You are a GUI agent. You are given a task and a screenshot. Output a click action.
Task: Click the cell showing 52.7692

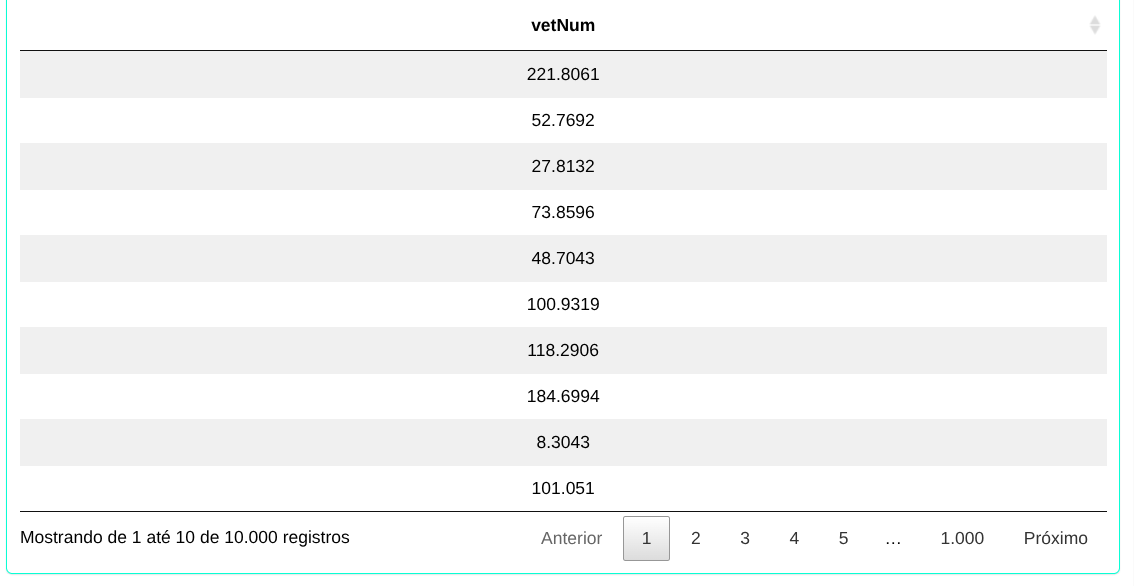click(x=562, y=120)
